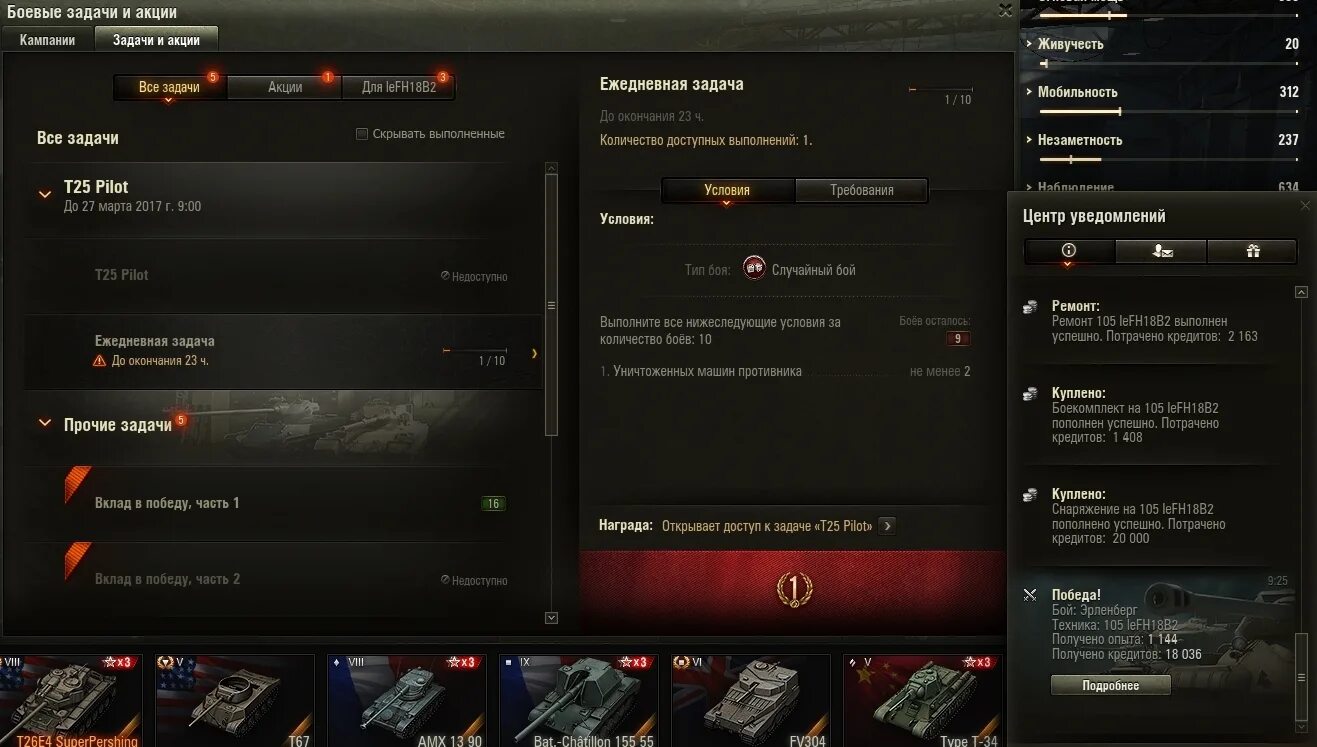Switch to the Требования tab

[x=862, y=190]
